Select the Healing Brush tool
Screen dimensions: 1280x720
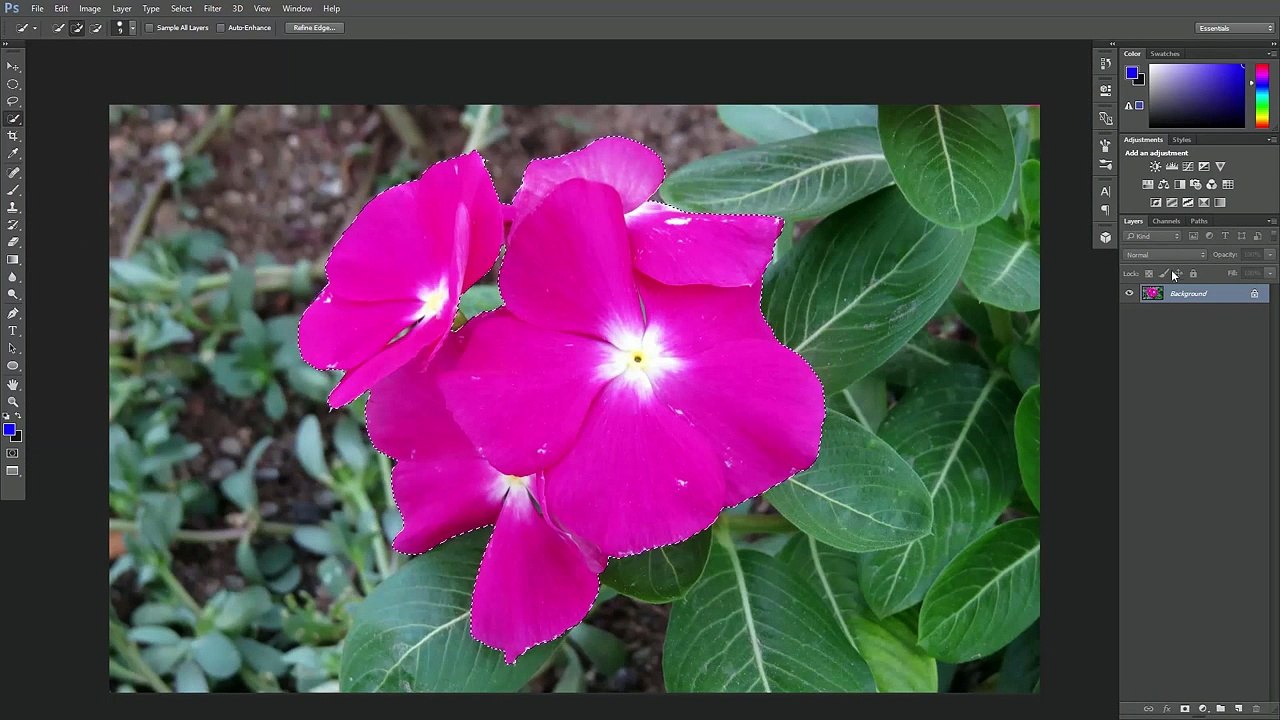13,172
